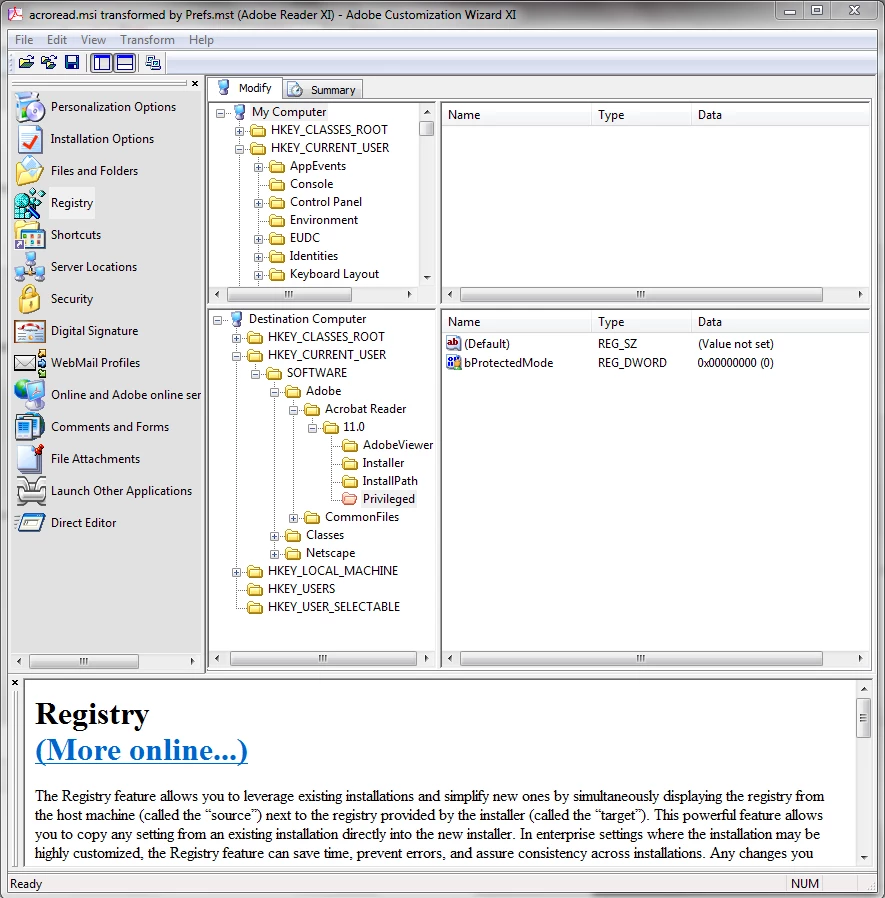Open the Direct Editor icon
Image resolution: width=885 pixels, height=898 pixels.
coord(30,523)
